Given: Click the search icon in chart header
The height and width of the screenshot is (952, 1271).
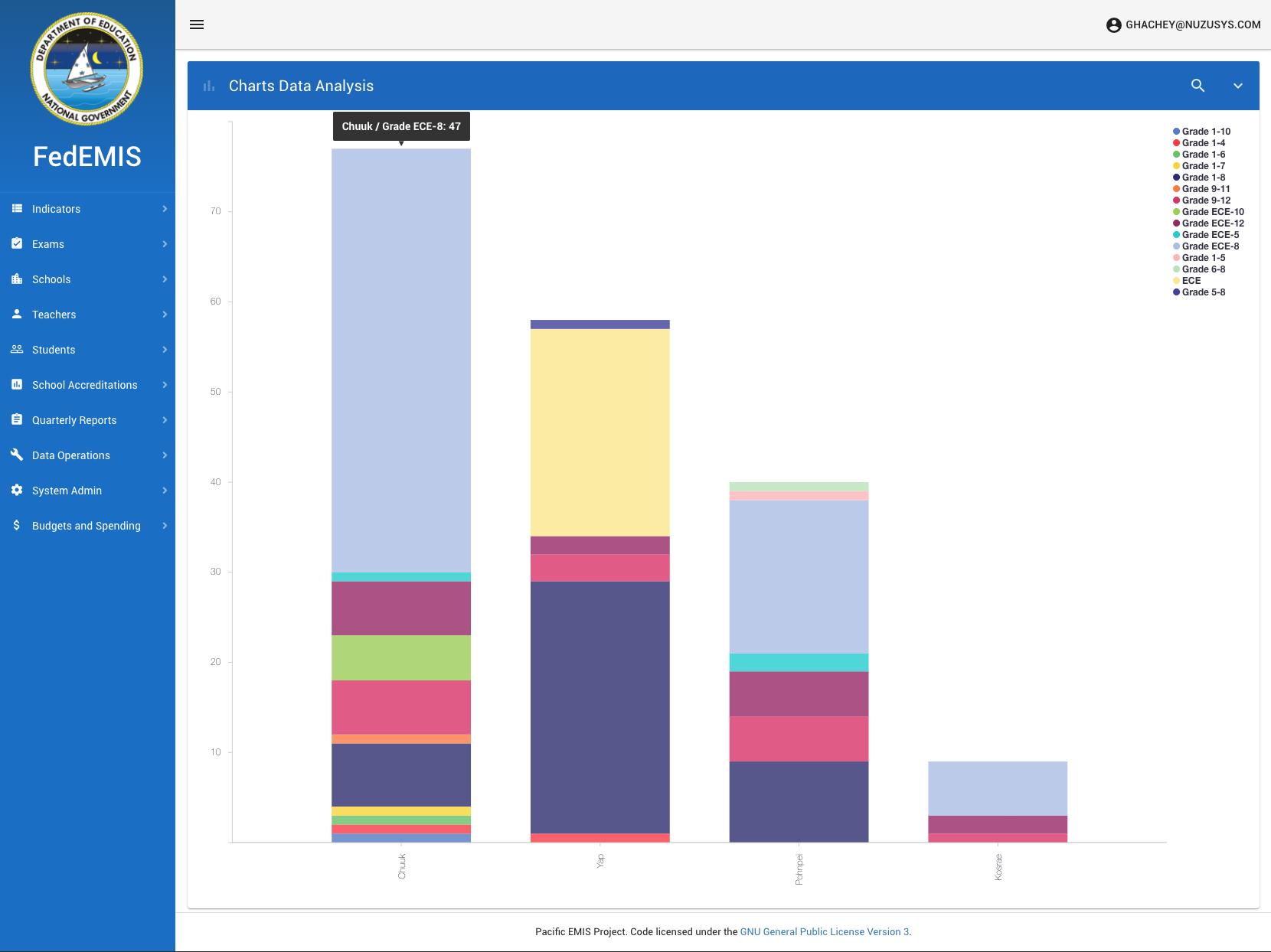Looking at the screenshot, I should 1198,86.
